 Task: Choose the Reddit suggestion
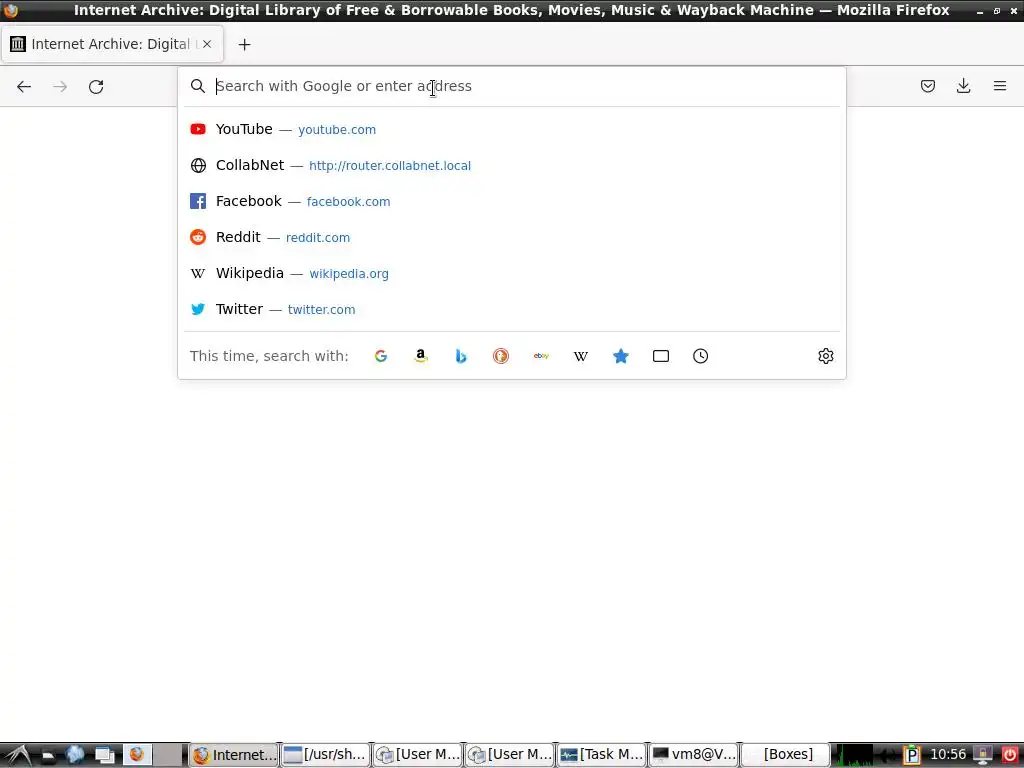tap(512, 237)
